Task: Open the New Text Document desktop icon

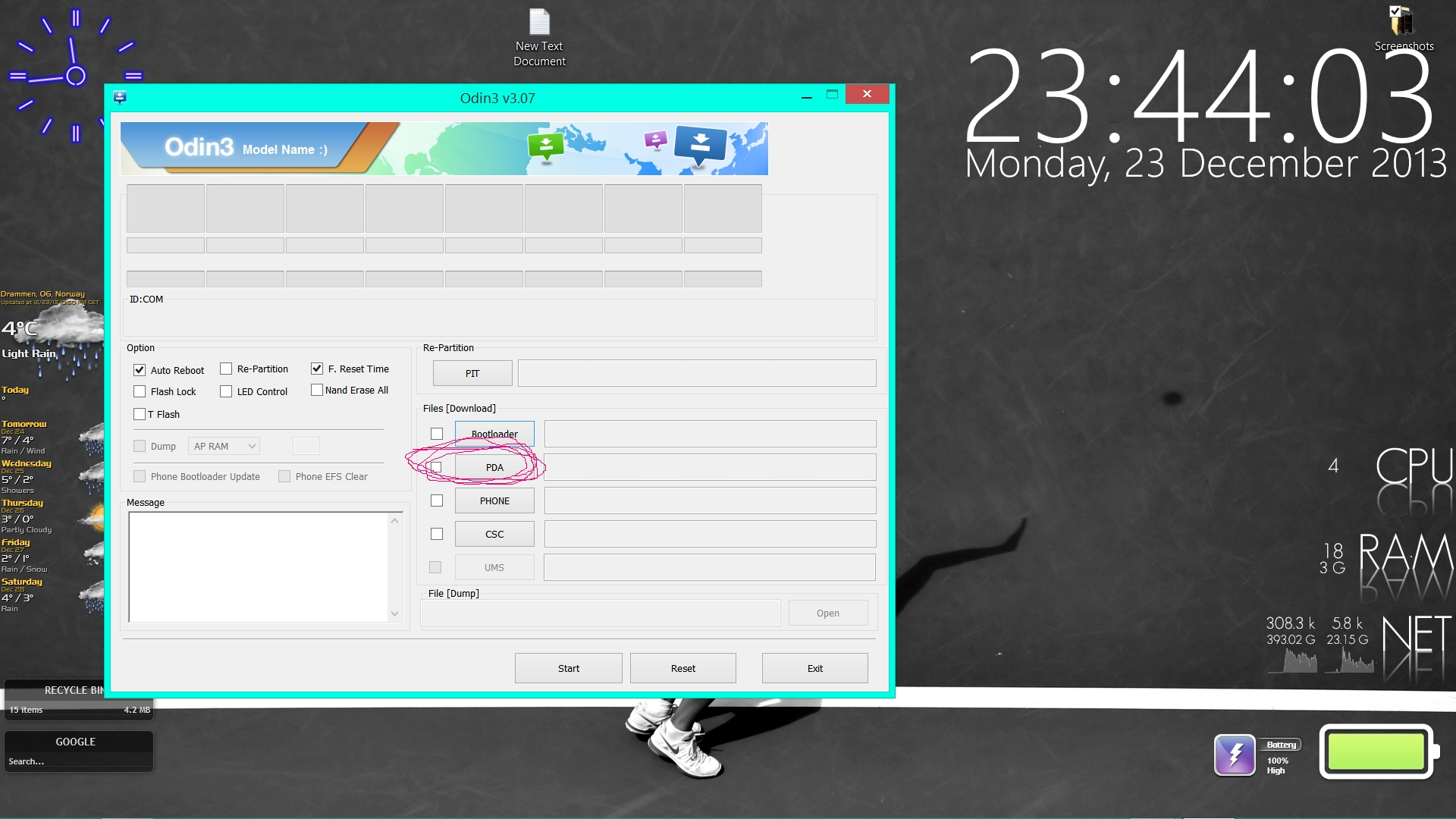Action: pyautogui.click(x=539, y=38)
